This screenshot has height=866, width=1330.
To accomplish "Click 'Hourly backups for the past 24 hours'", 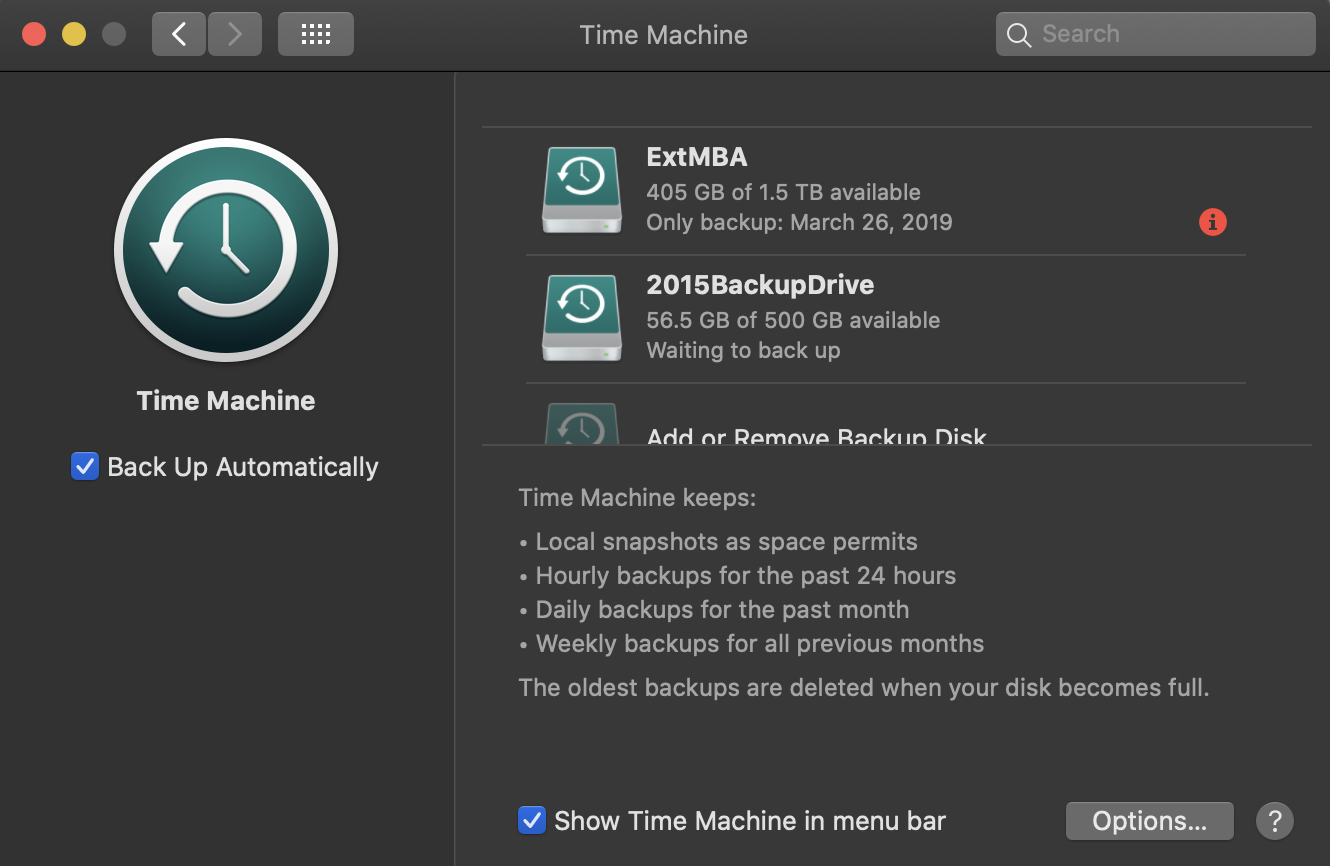I will tap(746, 576).
